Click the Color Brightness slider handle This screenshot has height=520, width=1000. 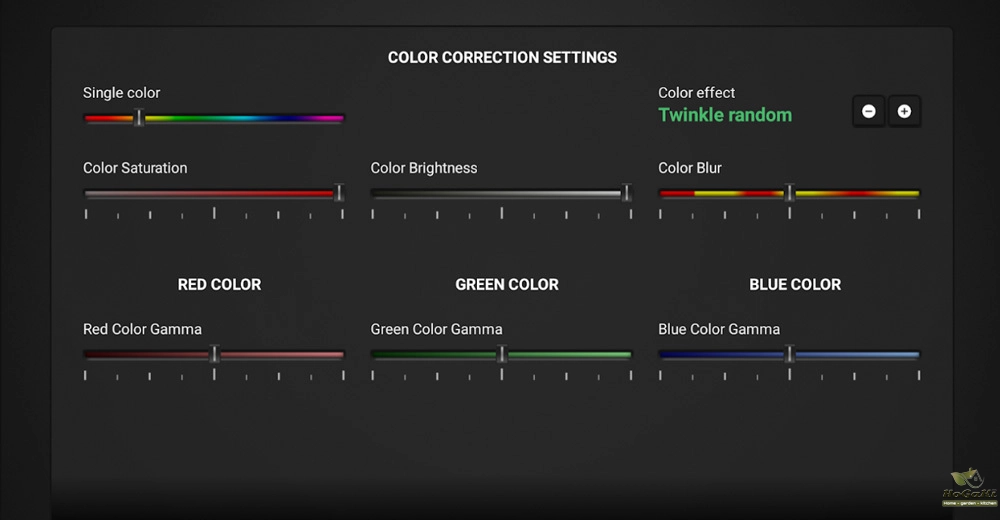627,193
